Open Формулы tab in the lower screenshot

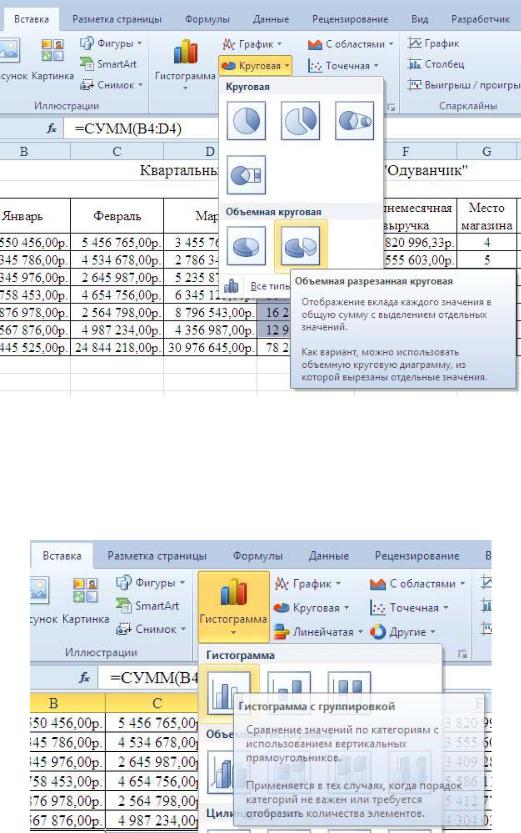click(x=258, y=556)
